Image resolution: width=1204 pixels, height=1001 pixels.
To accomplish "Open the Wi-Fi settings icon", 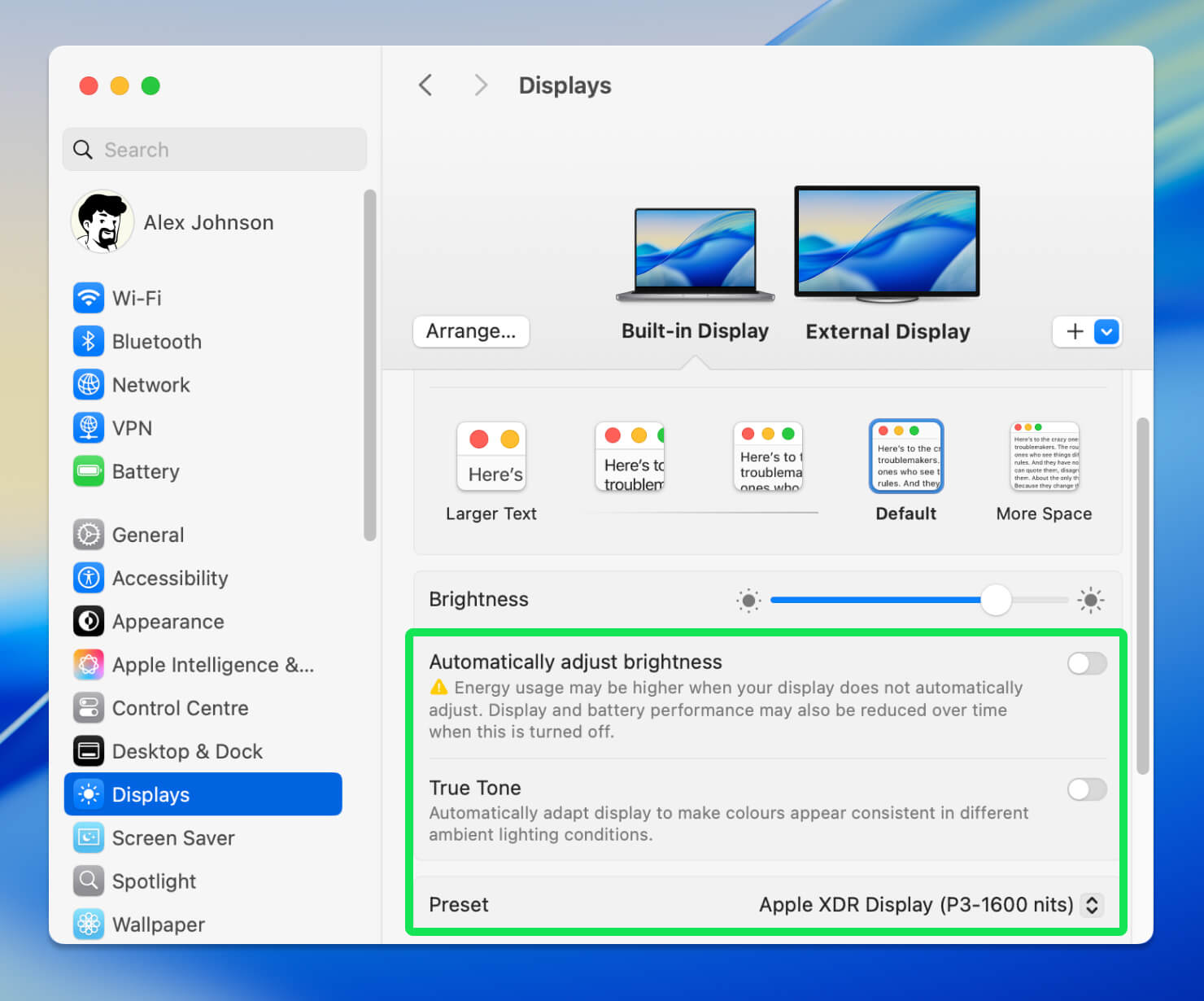I will 89,298.
